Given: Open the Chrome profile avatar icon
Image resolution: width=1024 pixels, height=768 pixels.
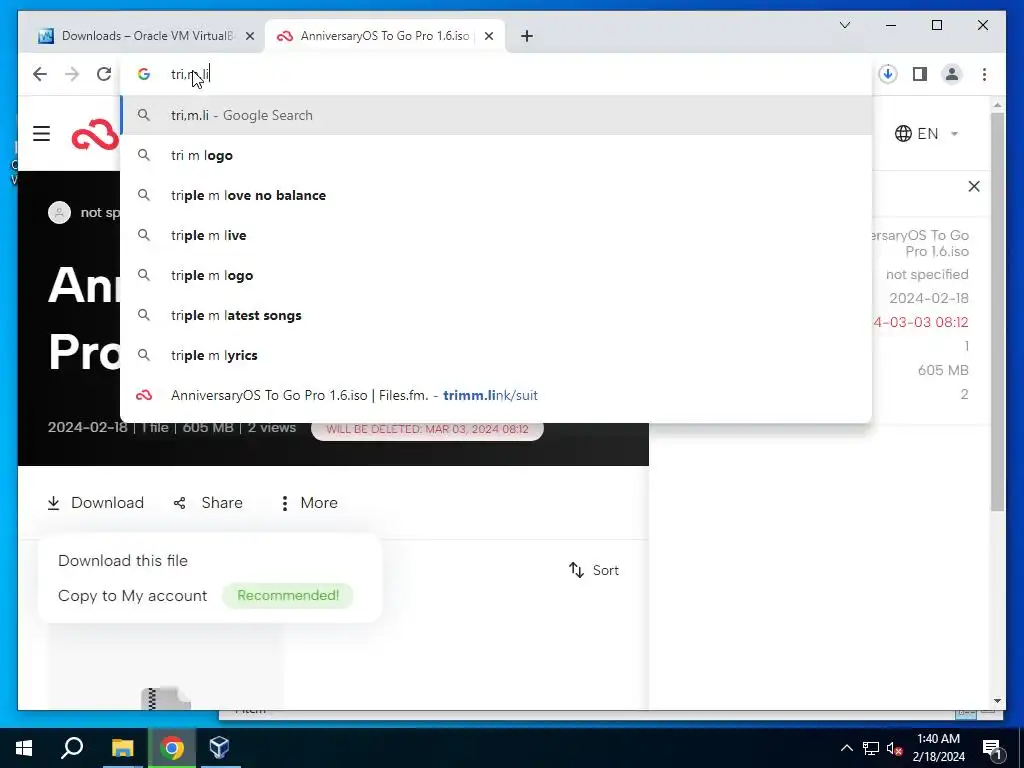Looking at the screenshot, I should point(952,74).
